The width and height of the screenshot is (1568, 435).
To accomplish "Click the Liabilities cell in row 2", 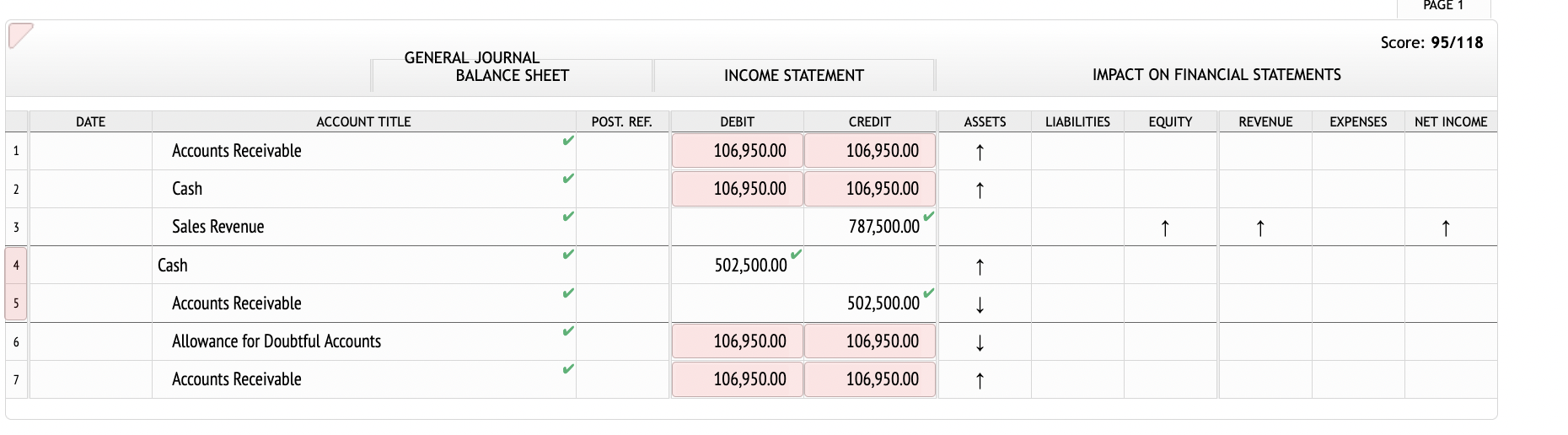I will [x=1077, y=189].
